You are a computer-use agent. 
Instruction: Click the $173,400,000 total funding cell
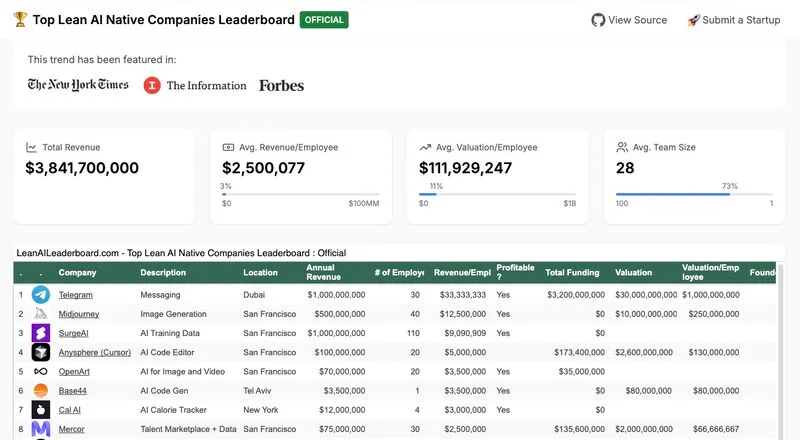click(x=579, y=352)
